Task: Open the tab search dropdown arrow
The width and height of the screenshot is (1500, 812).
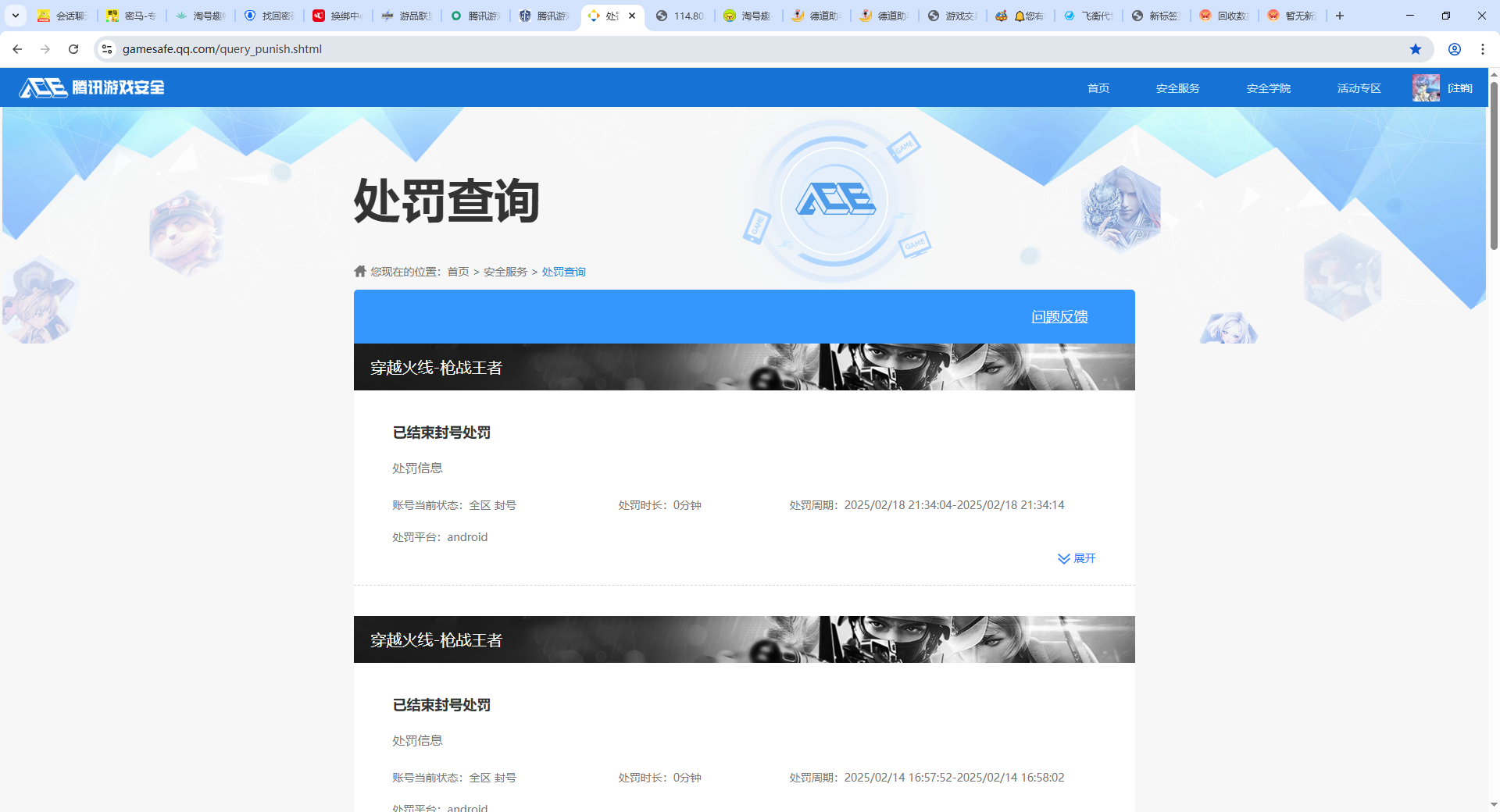Action: (x=15, y=16)
